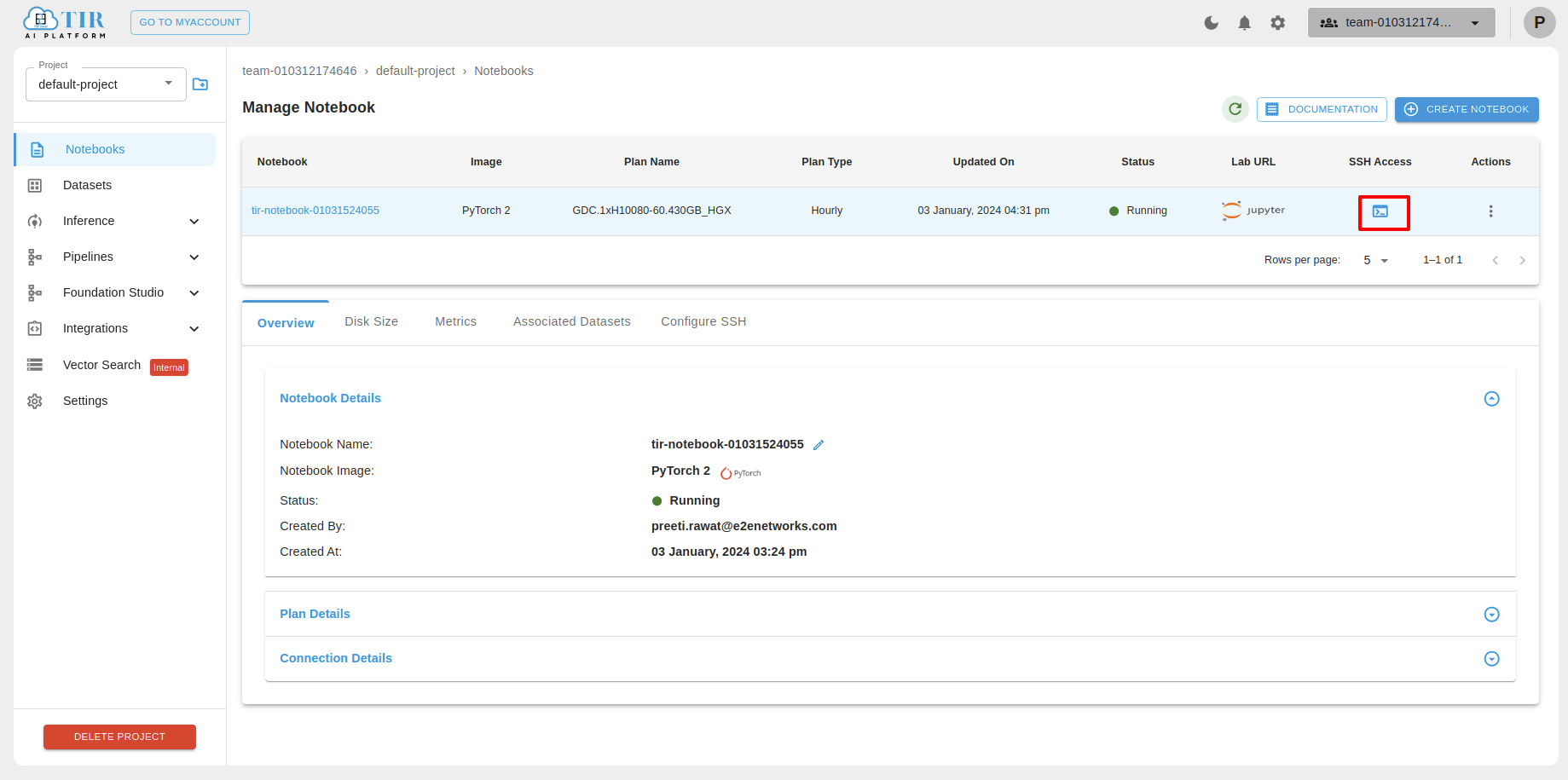Collapse the Notebook Details section

[x=1491, y=399]
